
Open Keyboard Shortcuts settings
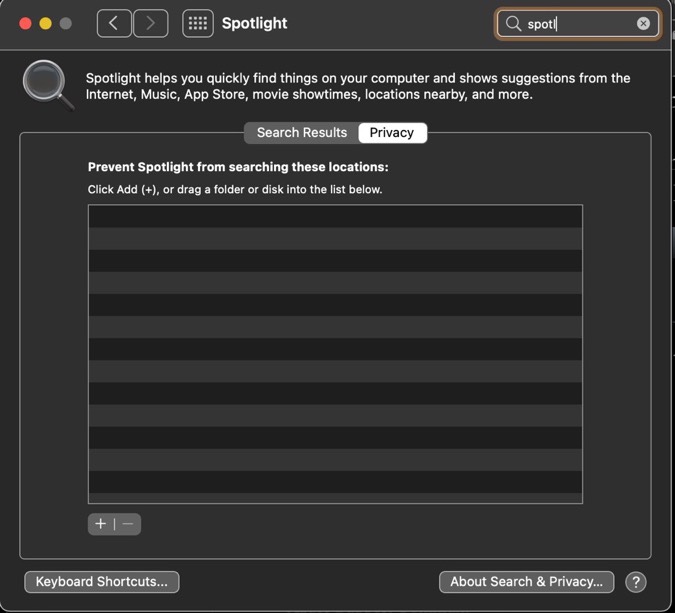(102, 582)
